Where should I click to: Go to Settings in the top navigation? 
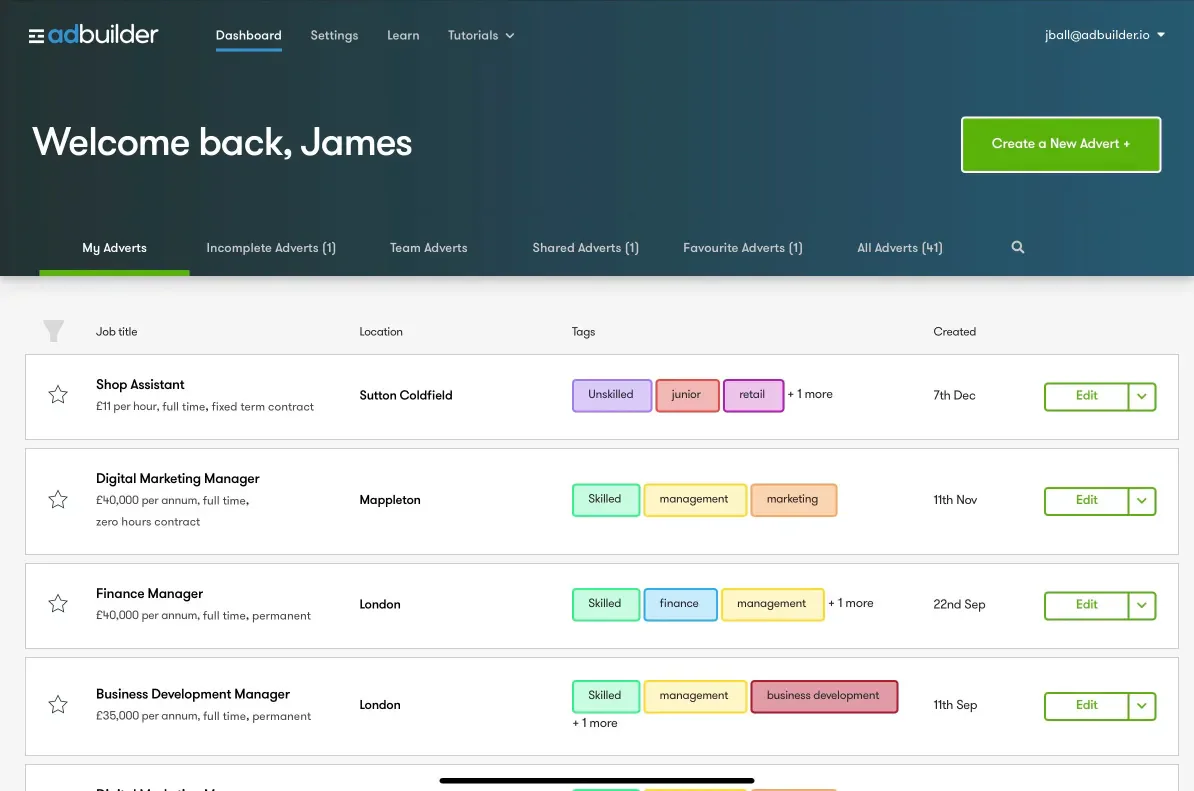click(x=334, y=34)
